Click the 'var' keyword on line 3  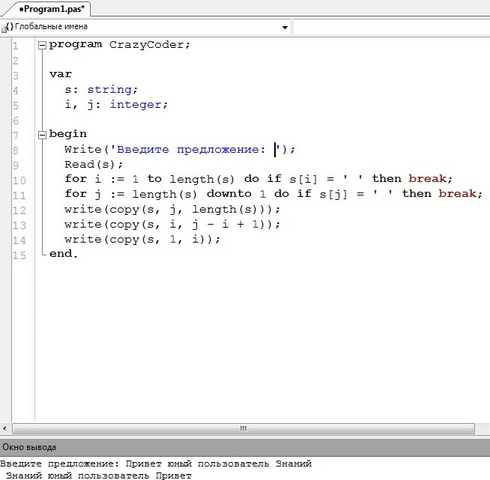tap(60, 74)
